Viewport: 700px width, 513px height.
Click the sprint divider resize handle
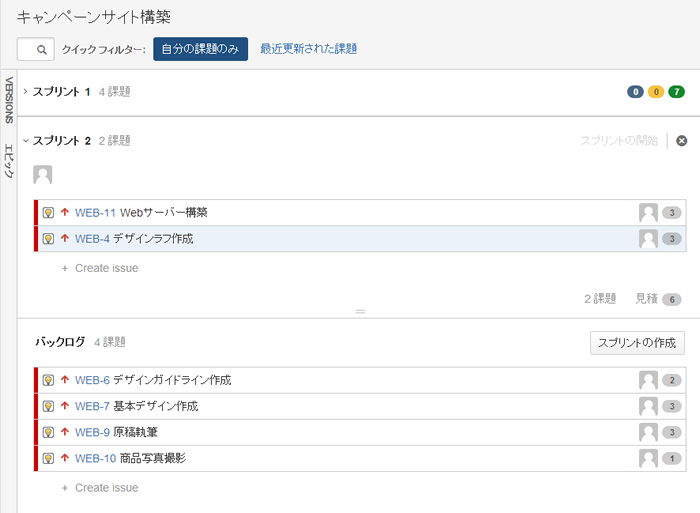(x=360, y=312)
